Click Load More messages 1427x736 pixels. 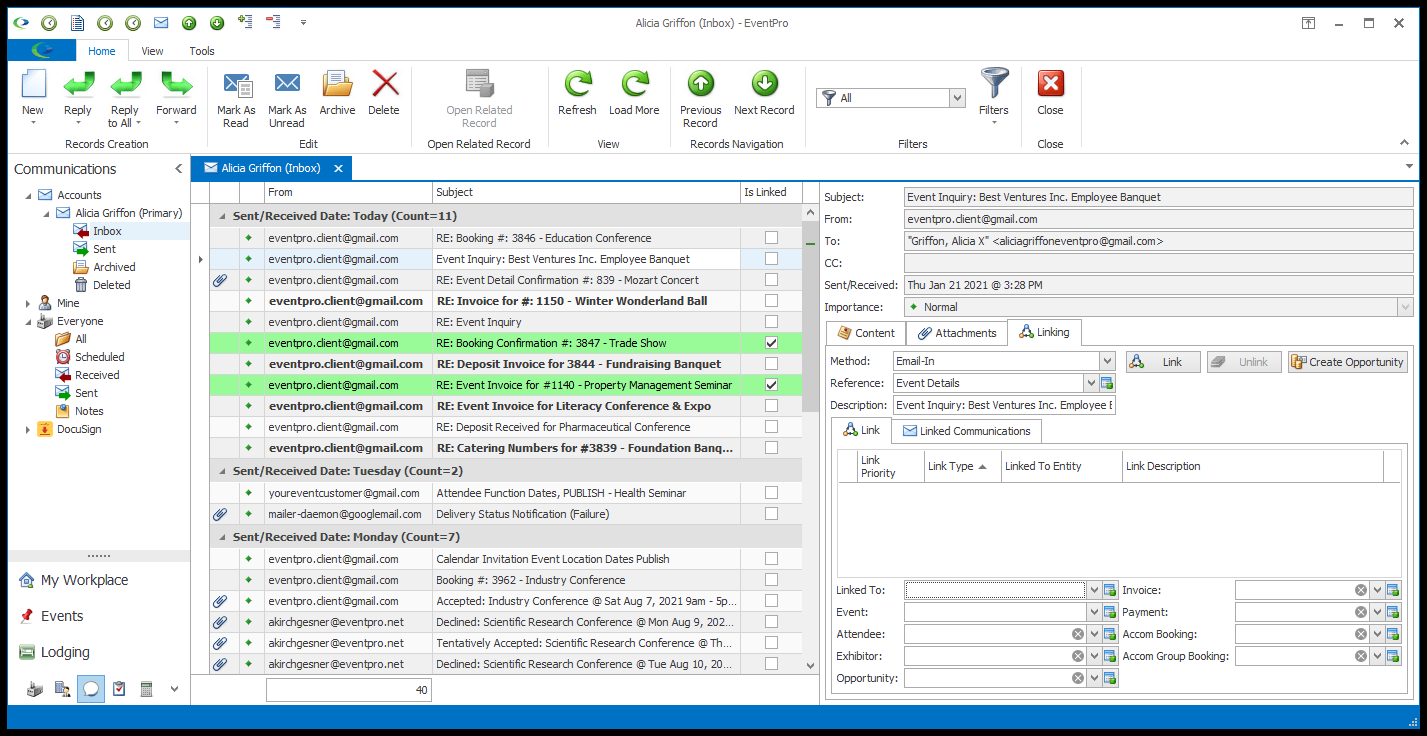click(634, 92)
